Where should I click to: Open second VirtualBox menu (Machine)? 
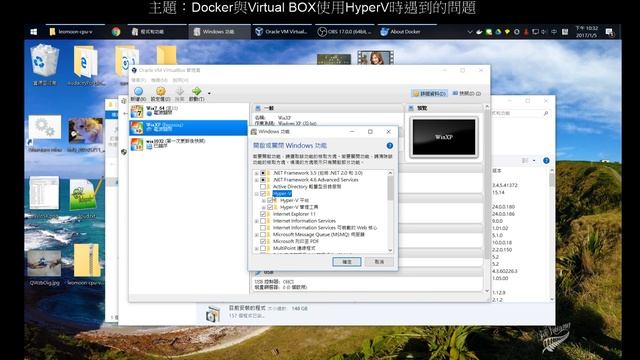click(159, 80)
